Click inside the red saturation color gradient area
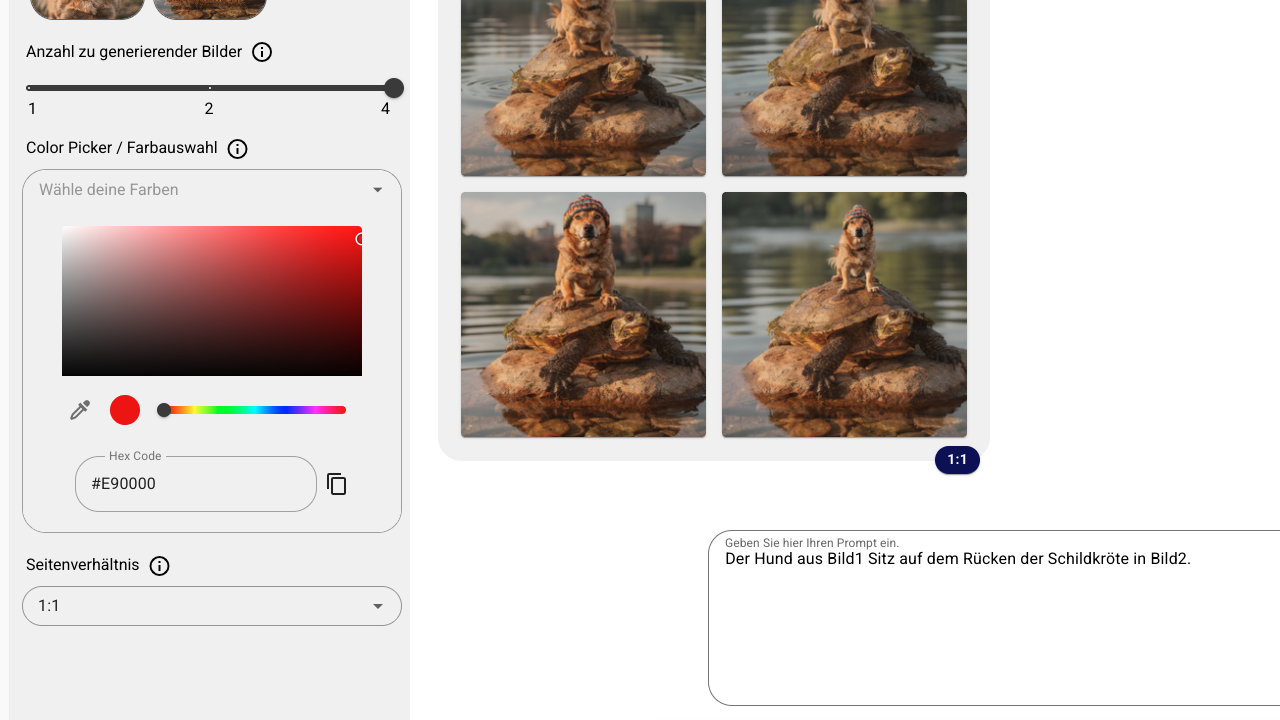1280x720 pixels. tap(212, 301)
